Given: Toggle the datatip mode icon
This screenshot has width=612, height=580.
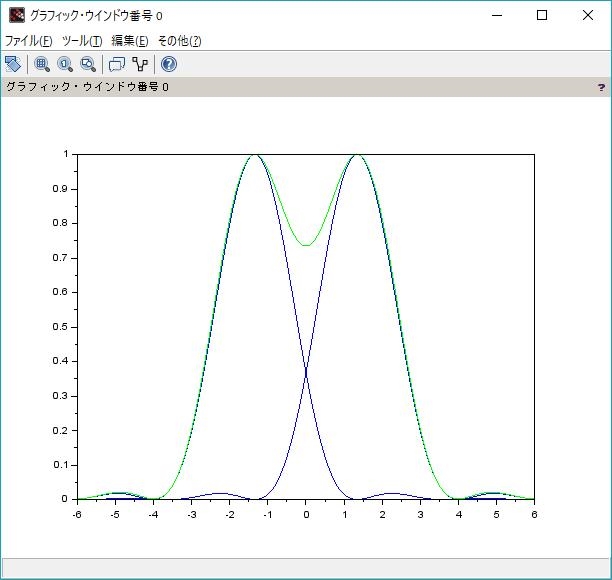Looking at the screenshot, I should pos(117,64).
